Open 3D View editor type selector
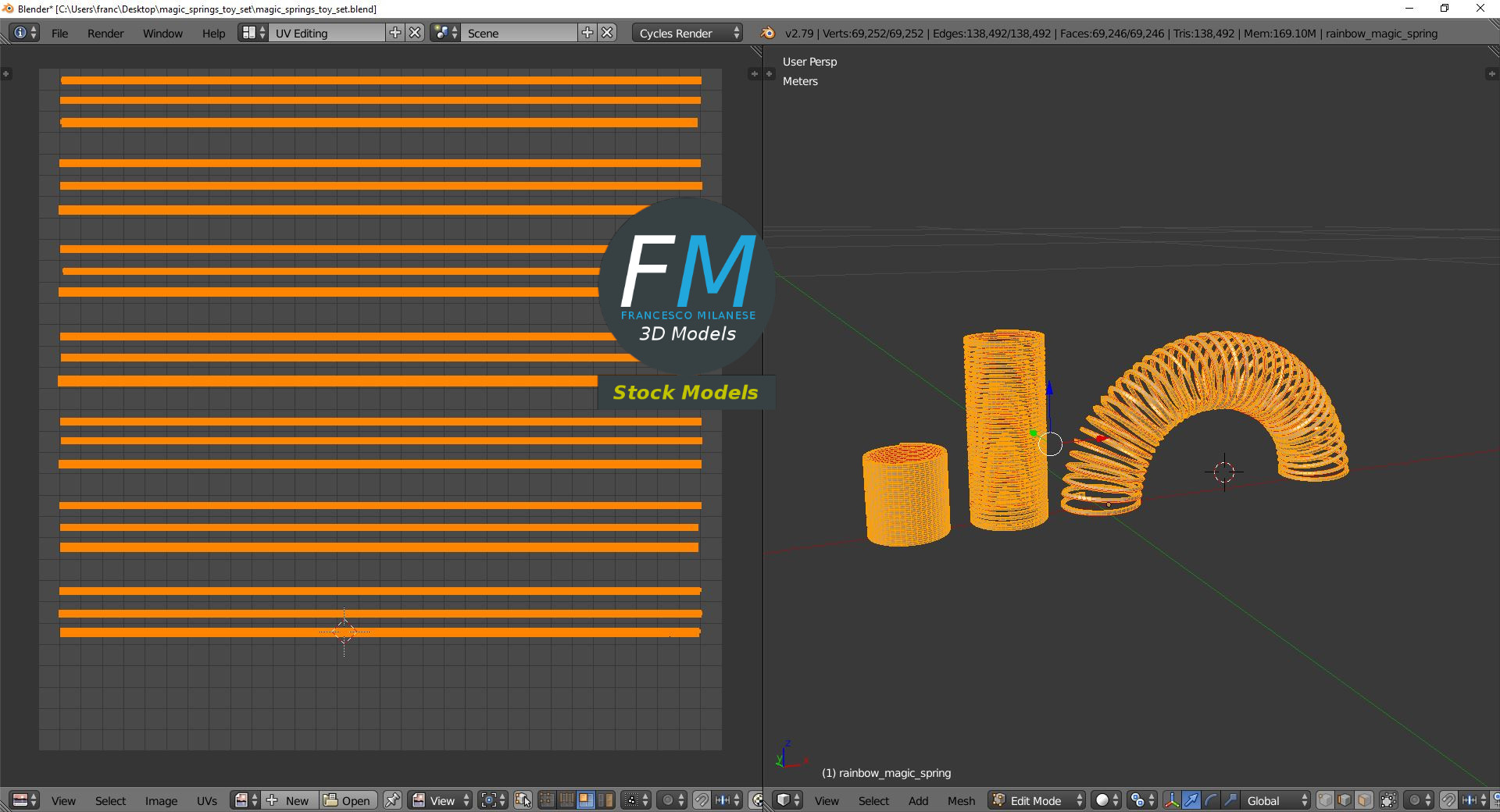 click(x=788, y=800)
